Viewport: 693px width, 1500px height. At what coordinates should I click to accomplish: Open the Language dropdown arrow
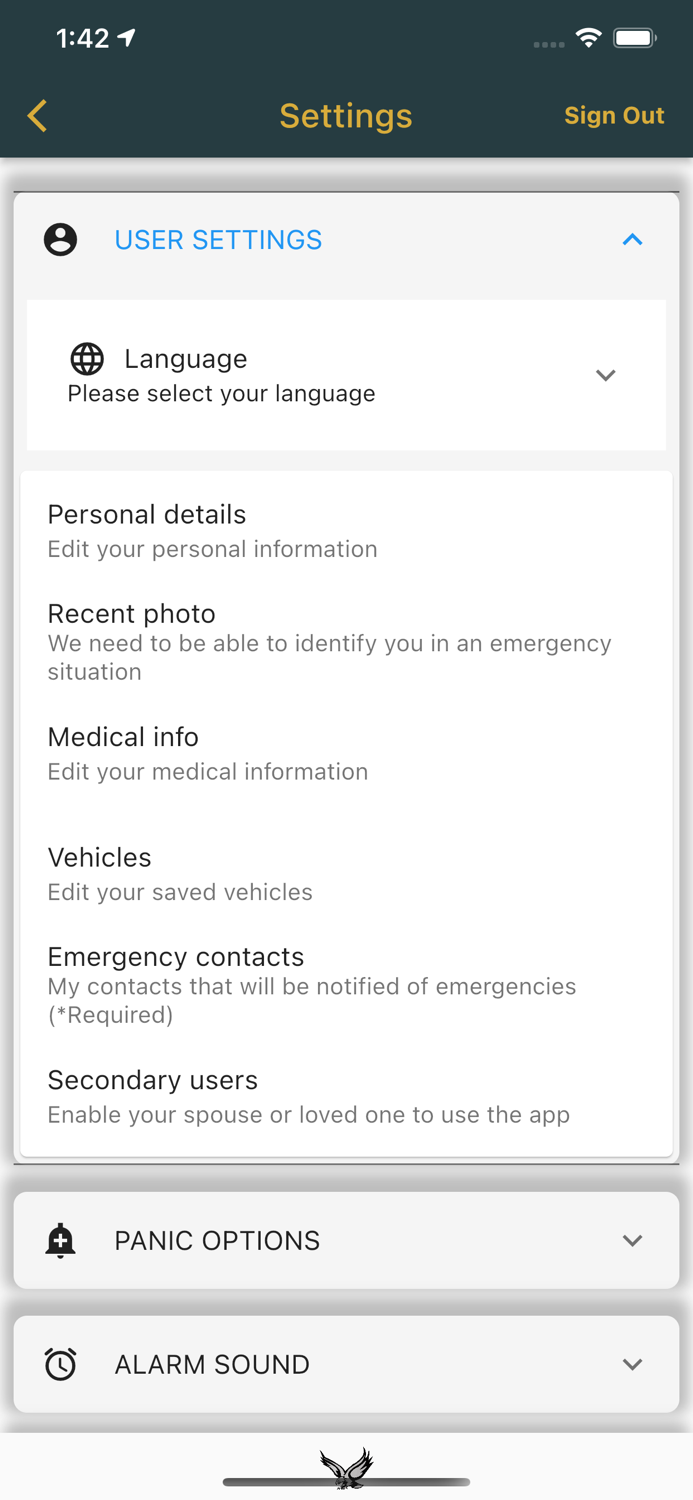coord(605,375)
